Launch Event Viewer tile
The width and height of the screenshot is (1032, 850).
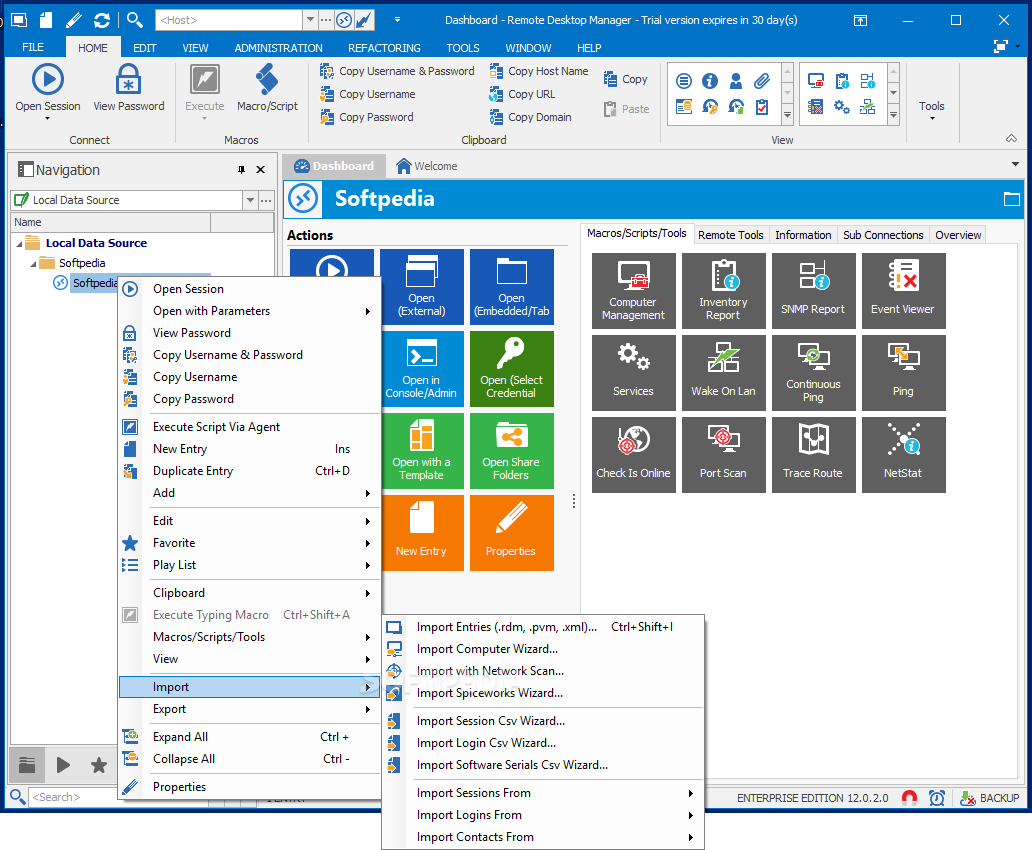click(904, 290)
